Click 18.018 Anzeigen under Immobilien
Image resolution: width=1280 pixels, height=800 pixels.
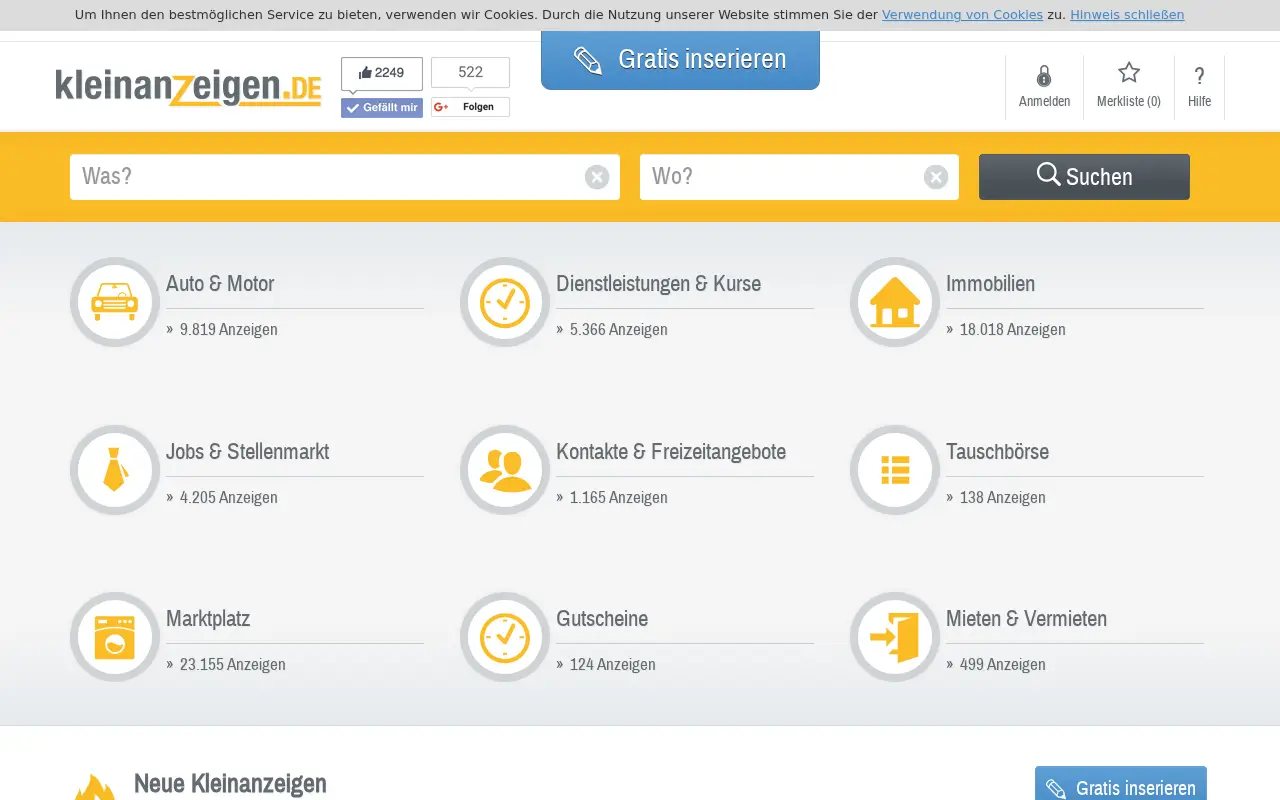[x=1012, y=329]
